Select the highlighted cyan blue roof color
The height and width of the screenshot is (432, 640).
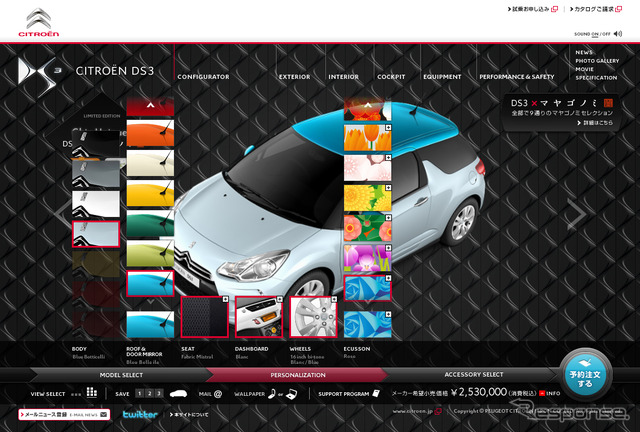(x=150, y=283)
